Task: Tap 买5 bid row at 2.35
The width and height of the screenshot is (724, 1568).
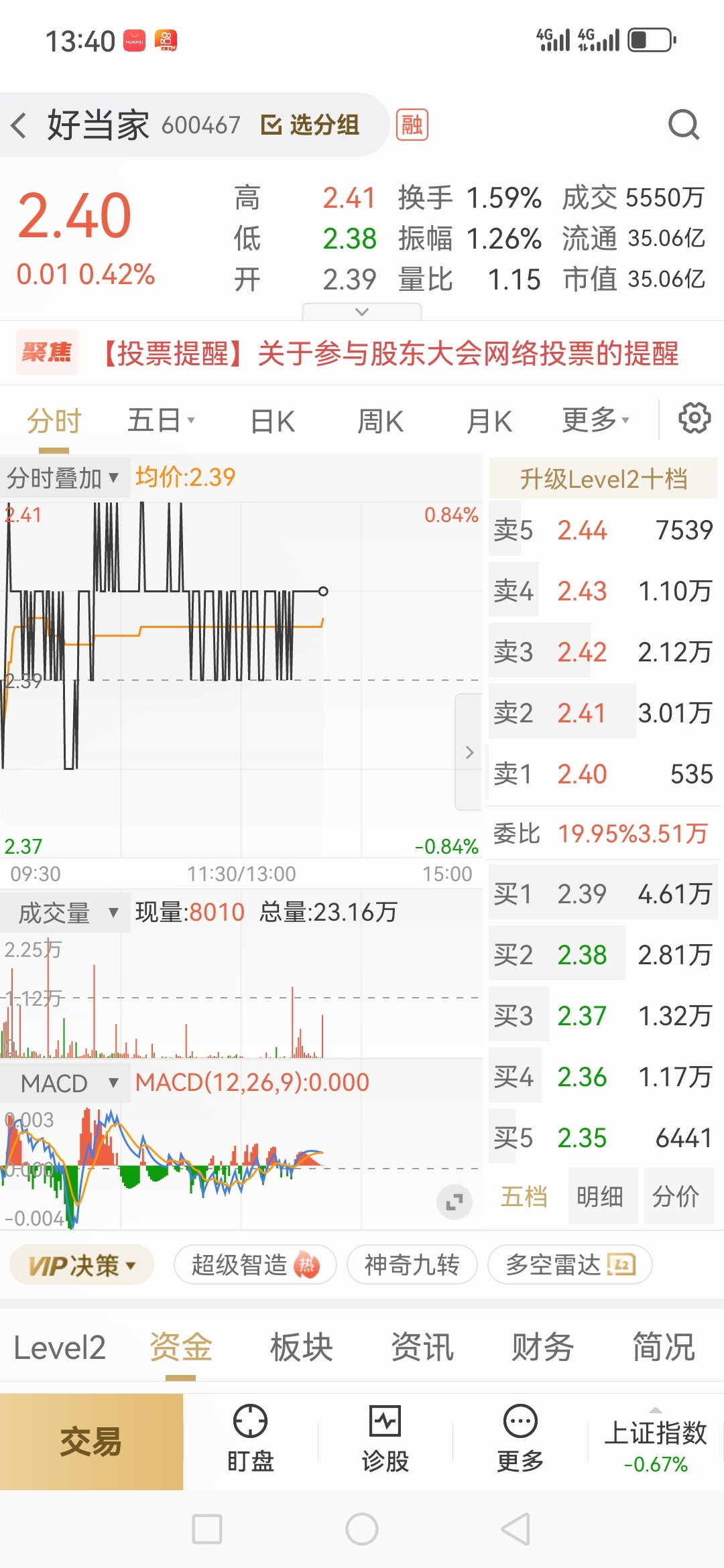Action: pyautogui.click(x=603, y=1138)
